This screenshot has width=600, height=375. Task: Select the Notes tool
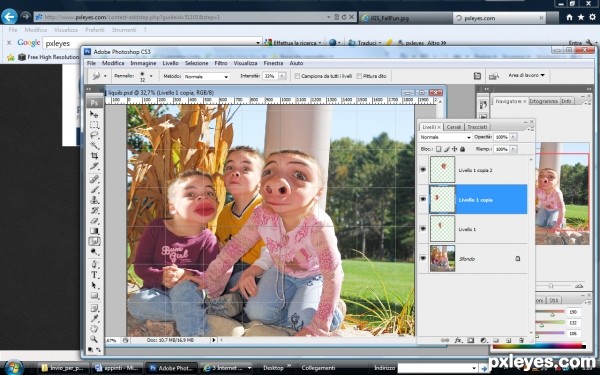[x=94, y=308]
